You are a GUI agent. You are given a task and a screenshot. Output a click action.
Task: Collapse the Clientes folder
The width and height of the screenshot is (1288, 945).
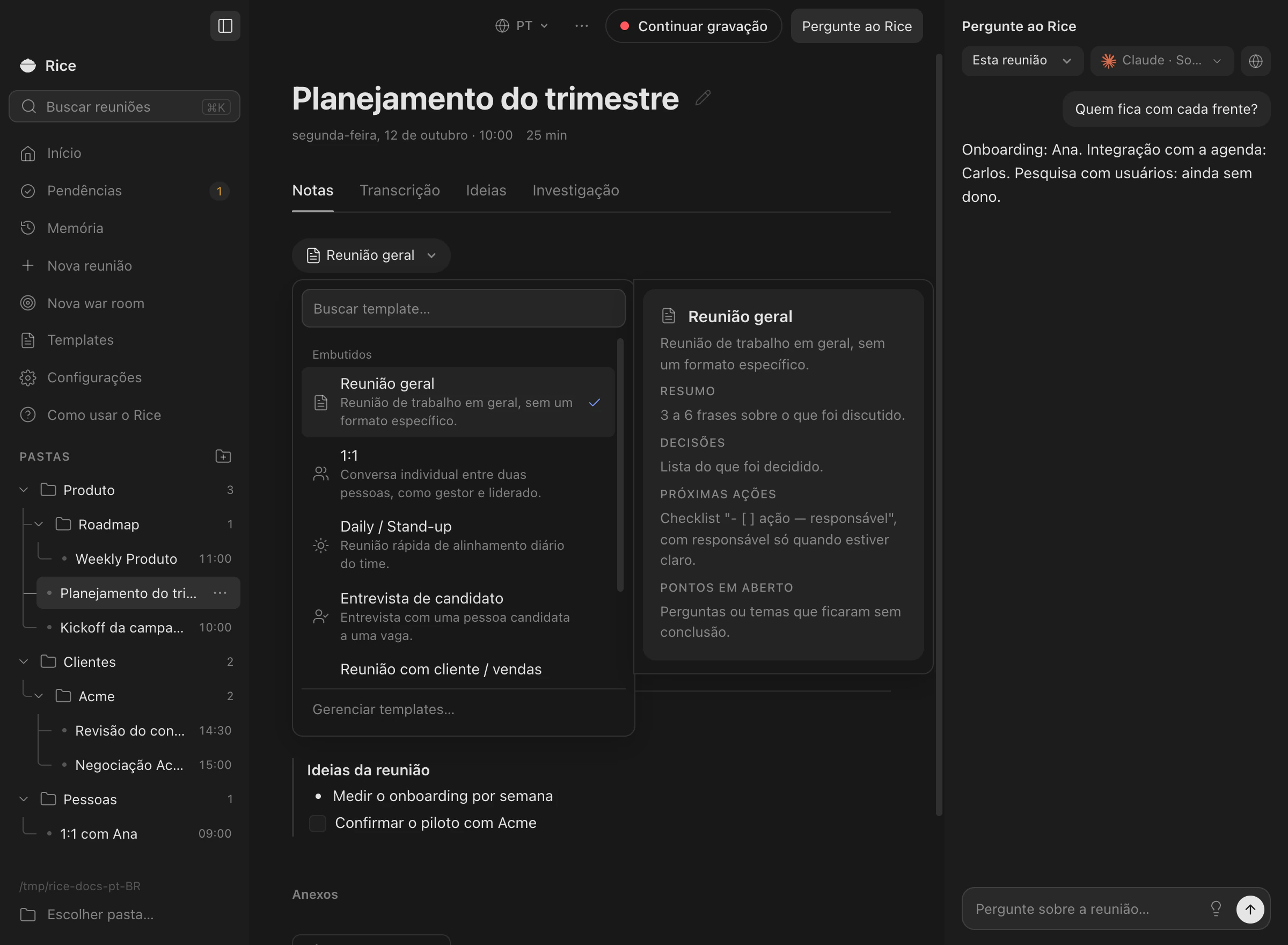point(24,662)
